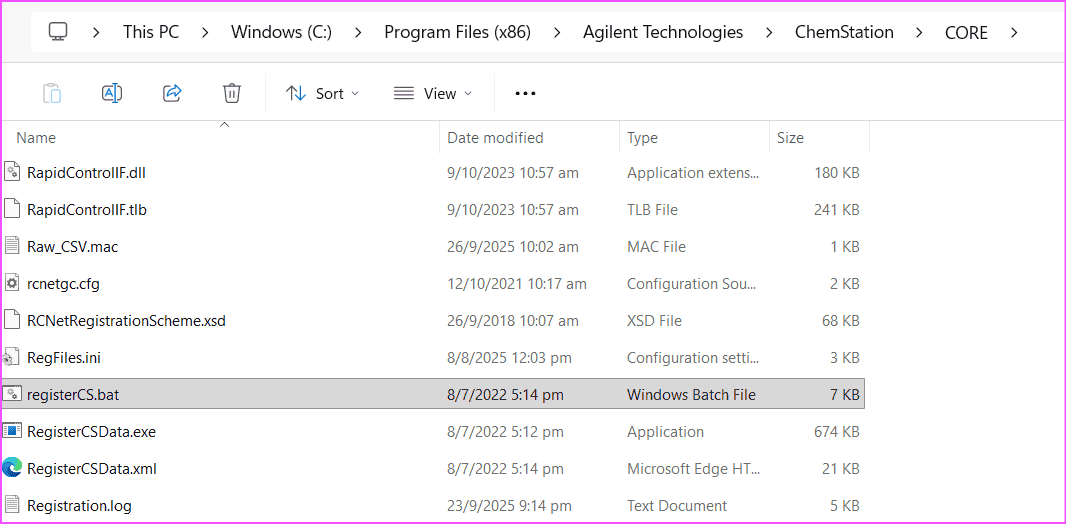Click the Text Document type cell
Screen dimensions: 1066x524
pos(677,506)
